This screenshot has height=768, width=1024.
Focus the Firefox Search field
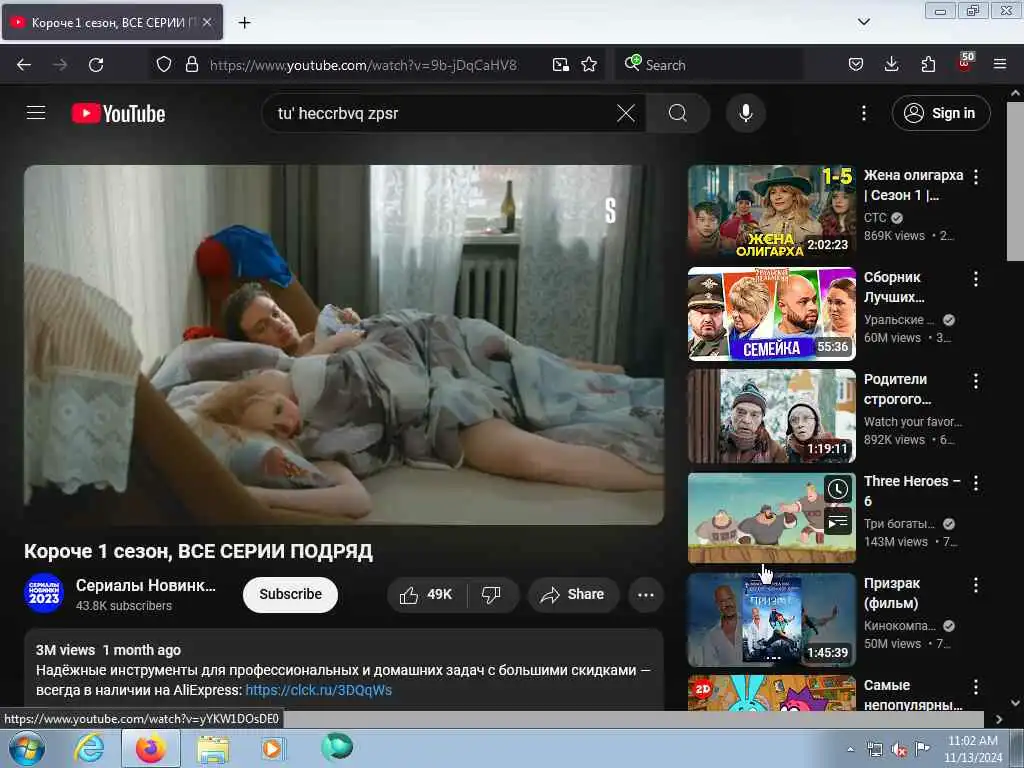[x=709, y=65]
